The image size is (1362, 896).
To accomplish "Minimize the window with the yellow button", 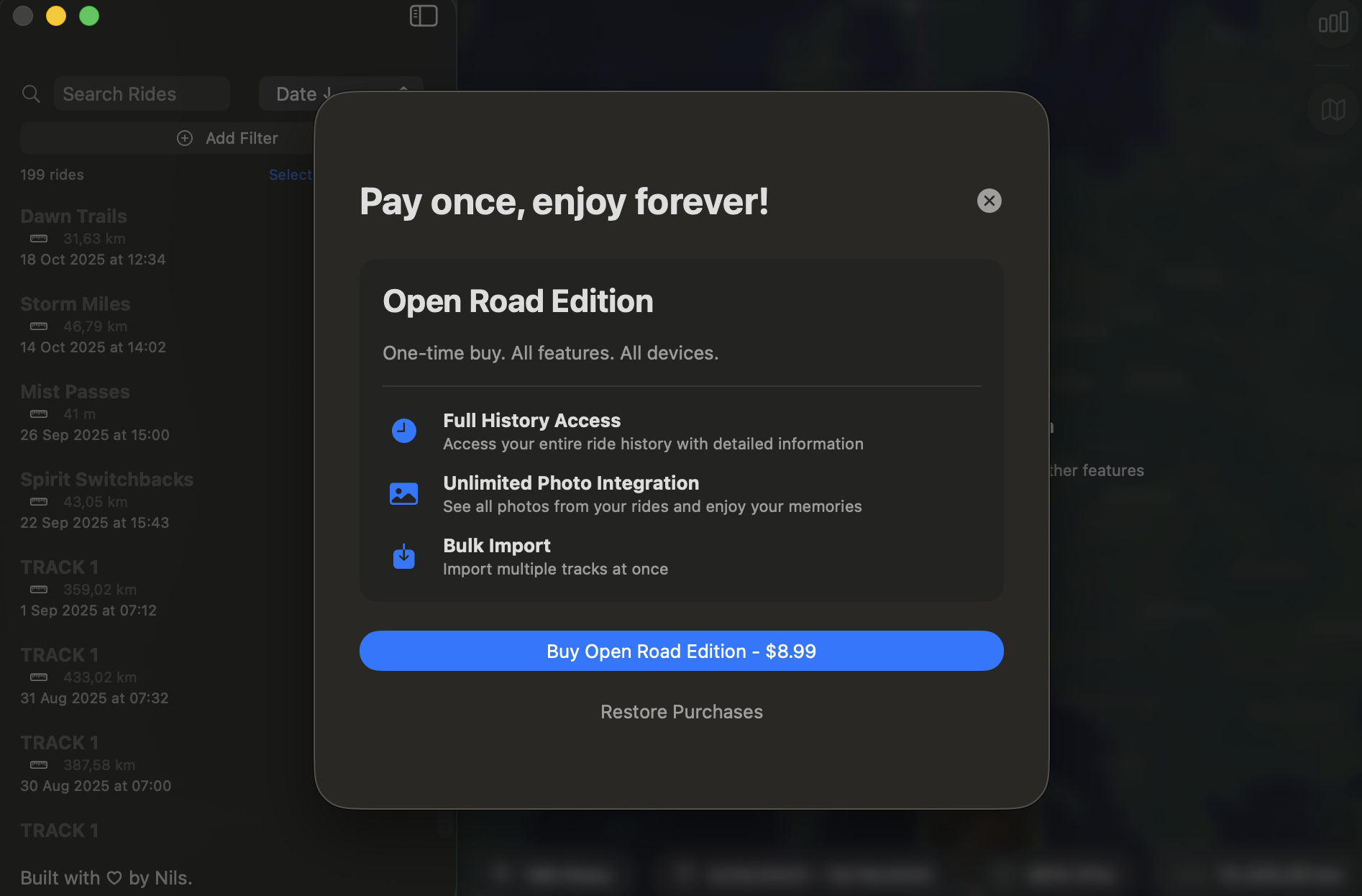I will click(56, 16).
